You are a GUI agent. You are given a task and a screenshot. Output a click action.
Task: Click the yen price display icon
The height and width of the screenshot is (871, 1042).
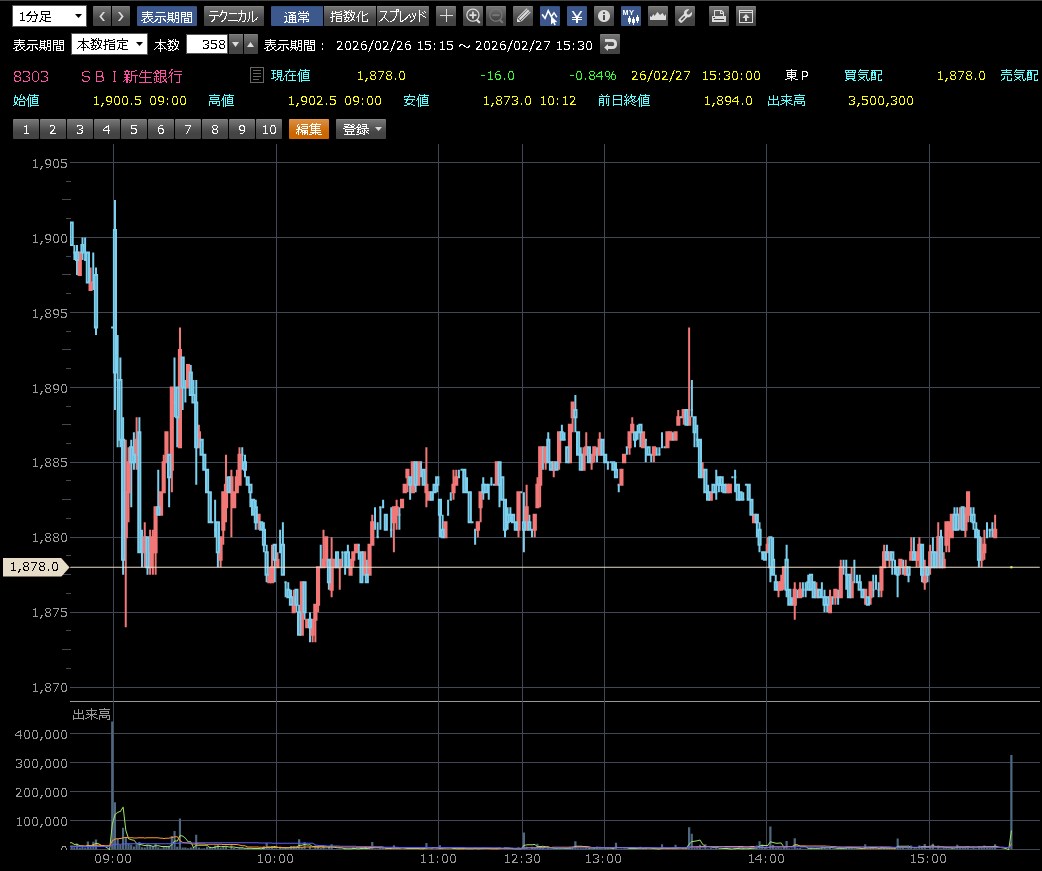(x=577, y=16)
